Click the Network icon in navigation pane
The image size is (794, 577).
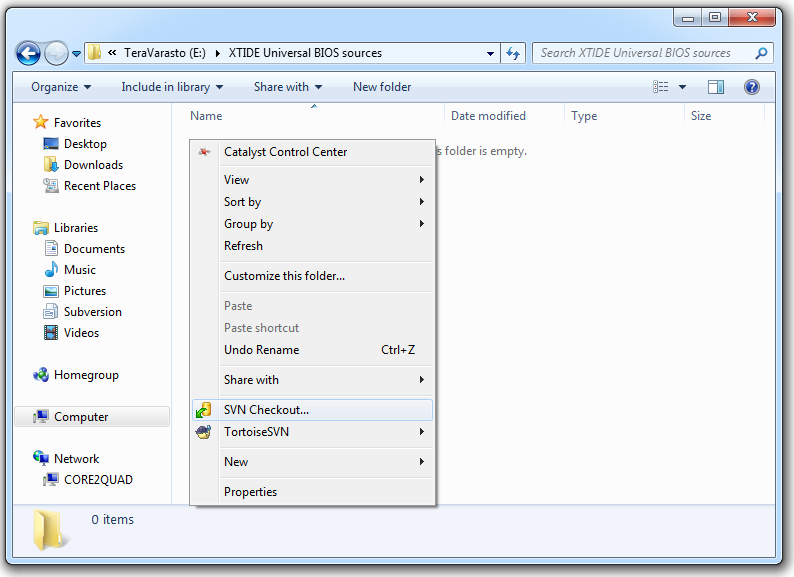pyautogui.click(x=41, y=458)
